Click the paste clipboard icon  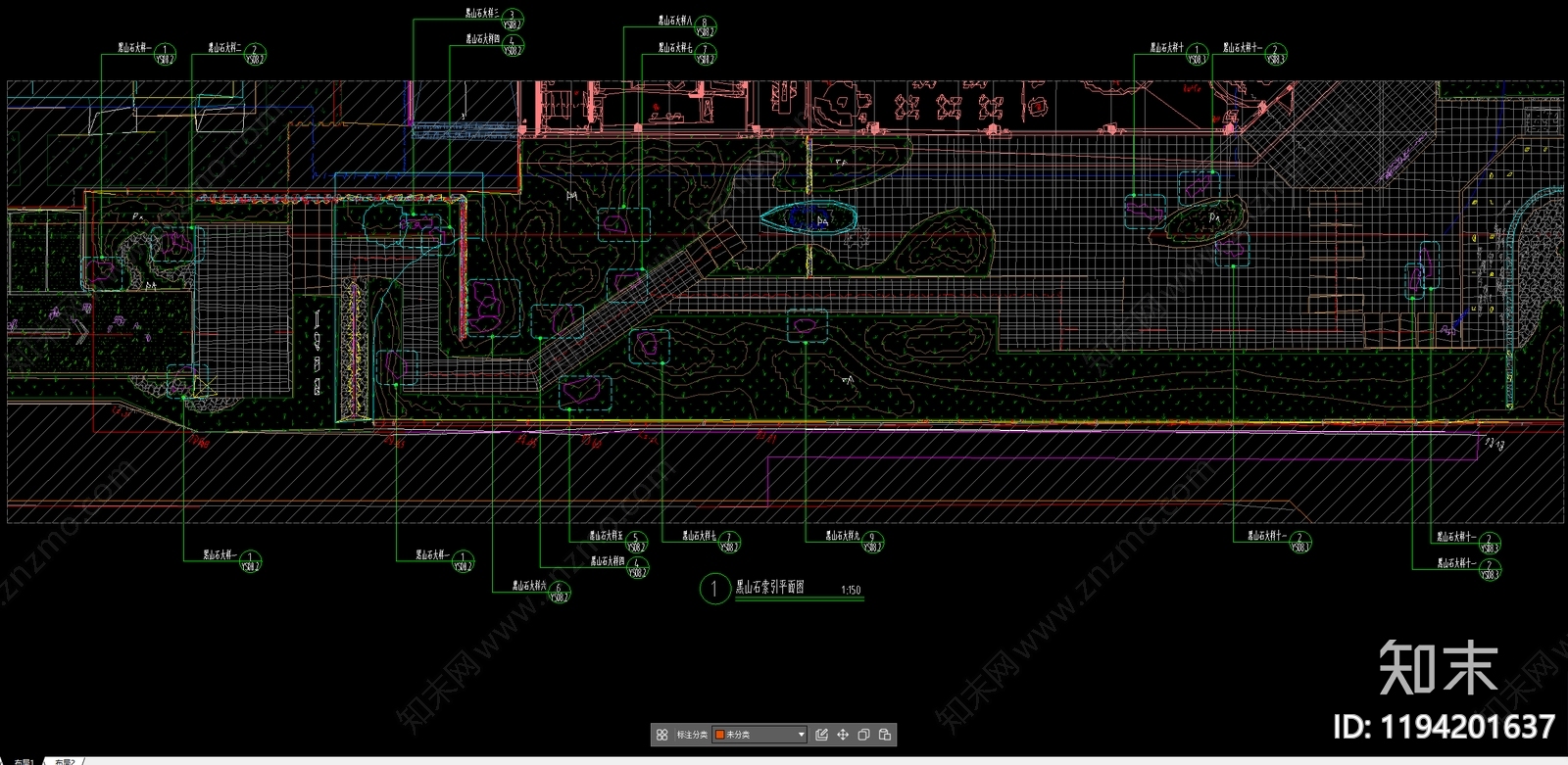[x=885, y=735]
